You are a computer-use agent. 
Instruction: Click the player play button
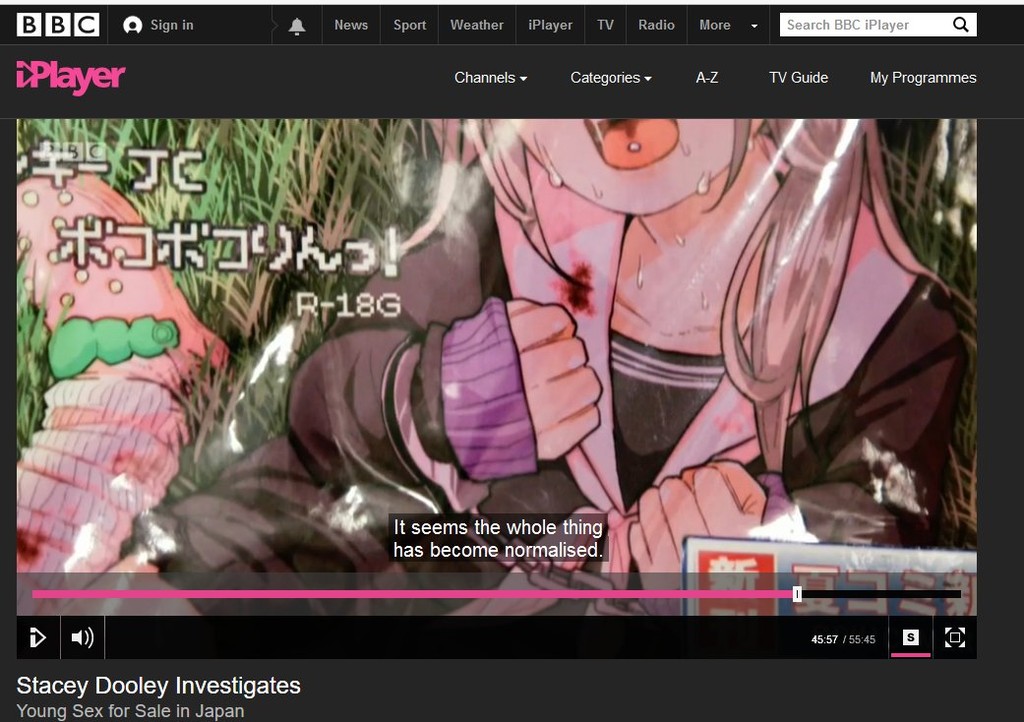[38, 637]
